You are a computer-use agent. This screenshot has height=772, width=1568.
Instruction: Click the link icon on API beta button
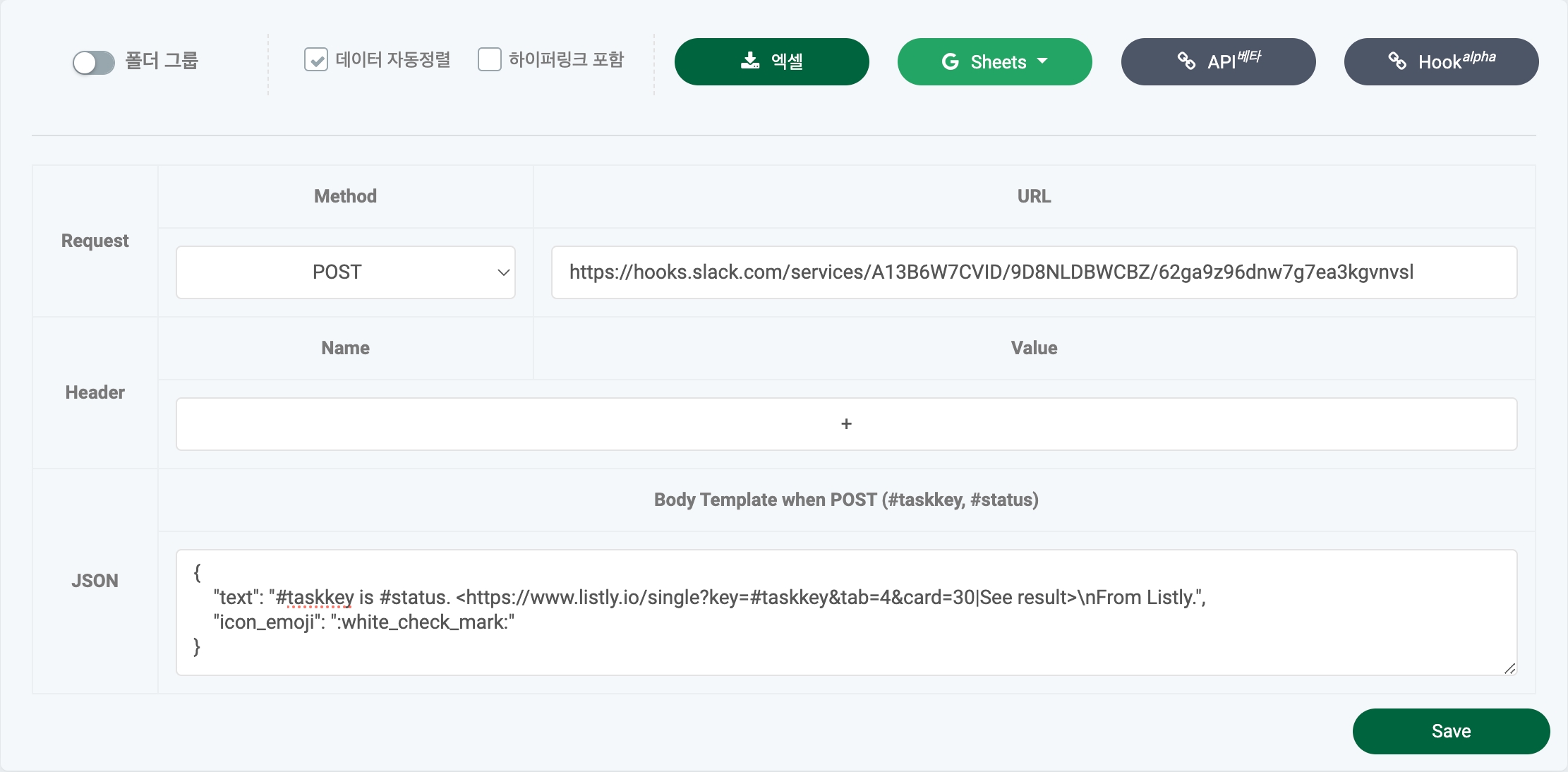(x=1186, y=61)
